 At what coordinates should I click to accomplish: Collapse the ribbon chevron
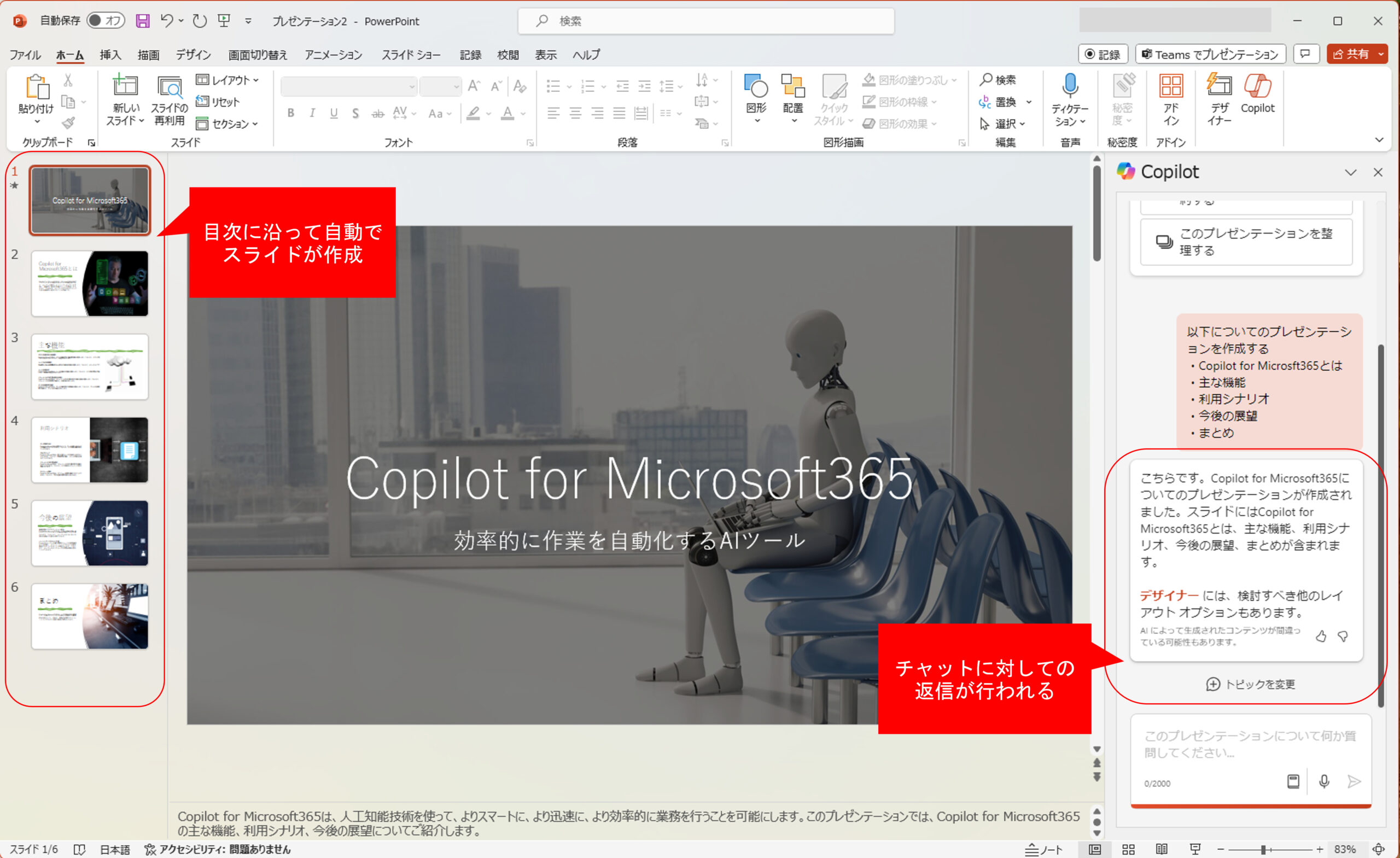(x=1379, y=140)
